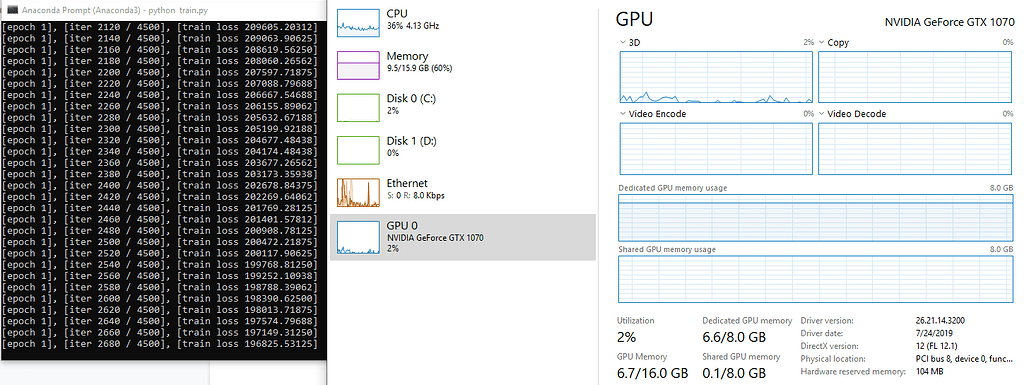This screenshot has height=385, width=1024.
Task: Click the Anaconda Prompt window icon
Action: [12, 10]
